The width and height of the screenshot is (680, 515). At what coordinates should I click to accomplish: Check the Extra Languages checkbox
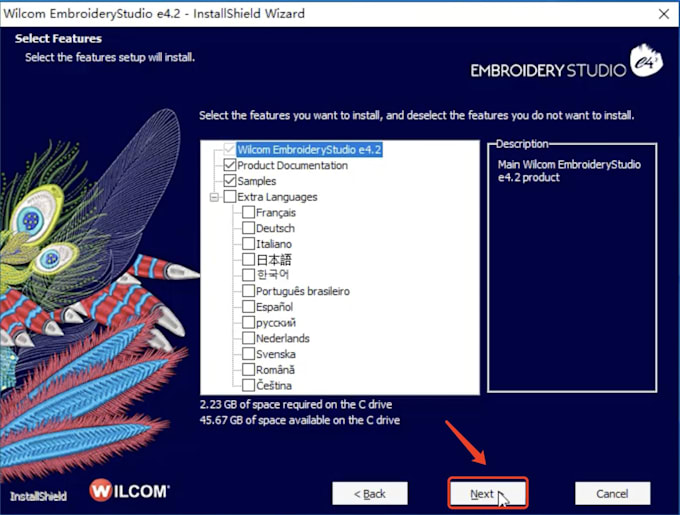[229, 197]
